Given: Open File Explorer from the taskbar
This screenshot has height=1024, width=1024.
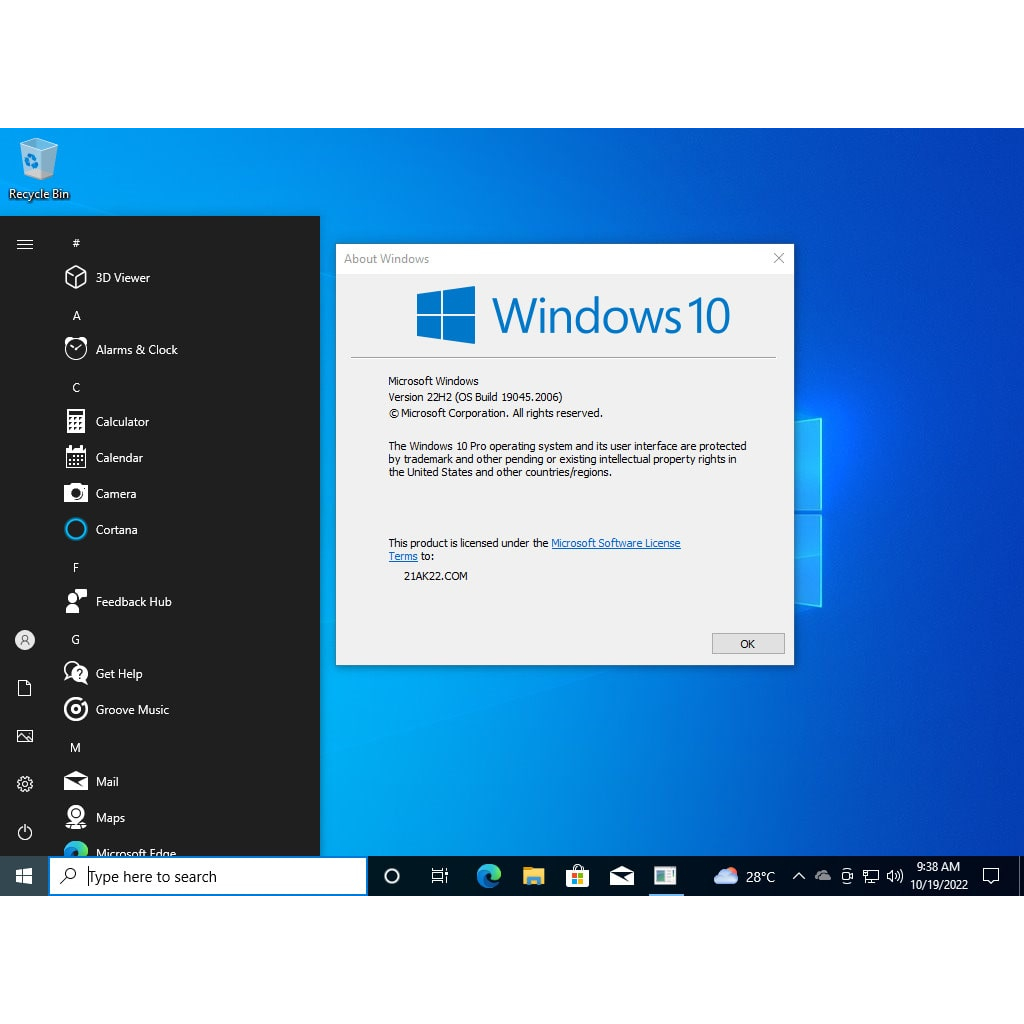Looking at the screenshot, I should (x=533, y=876).
